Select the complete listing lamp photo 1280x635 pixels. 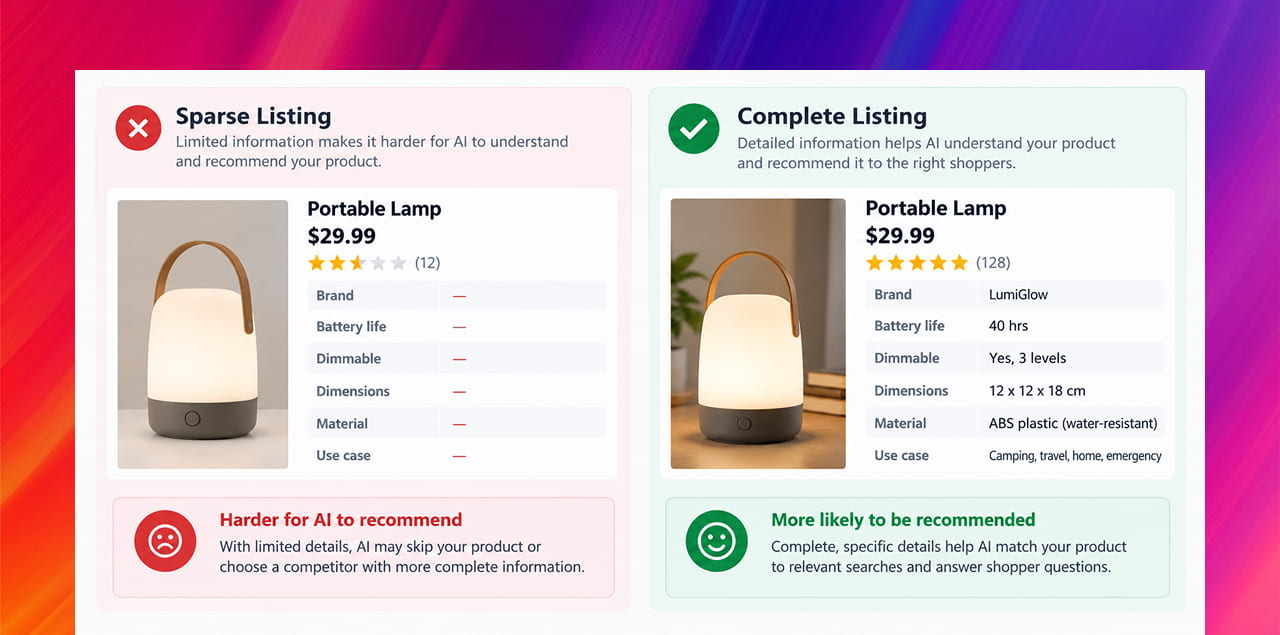coord(758,334)
